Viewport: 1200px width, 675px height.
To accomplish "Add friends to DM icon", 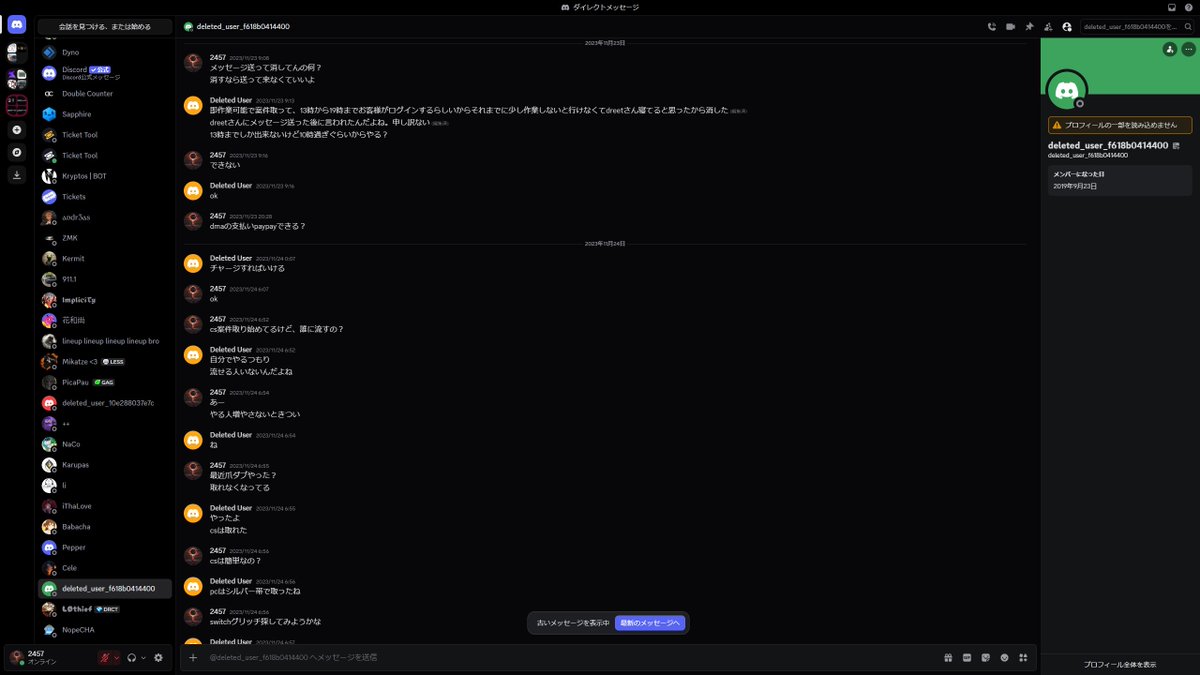I will click(1048, 27).
